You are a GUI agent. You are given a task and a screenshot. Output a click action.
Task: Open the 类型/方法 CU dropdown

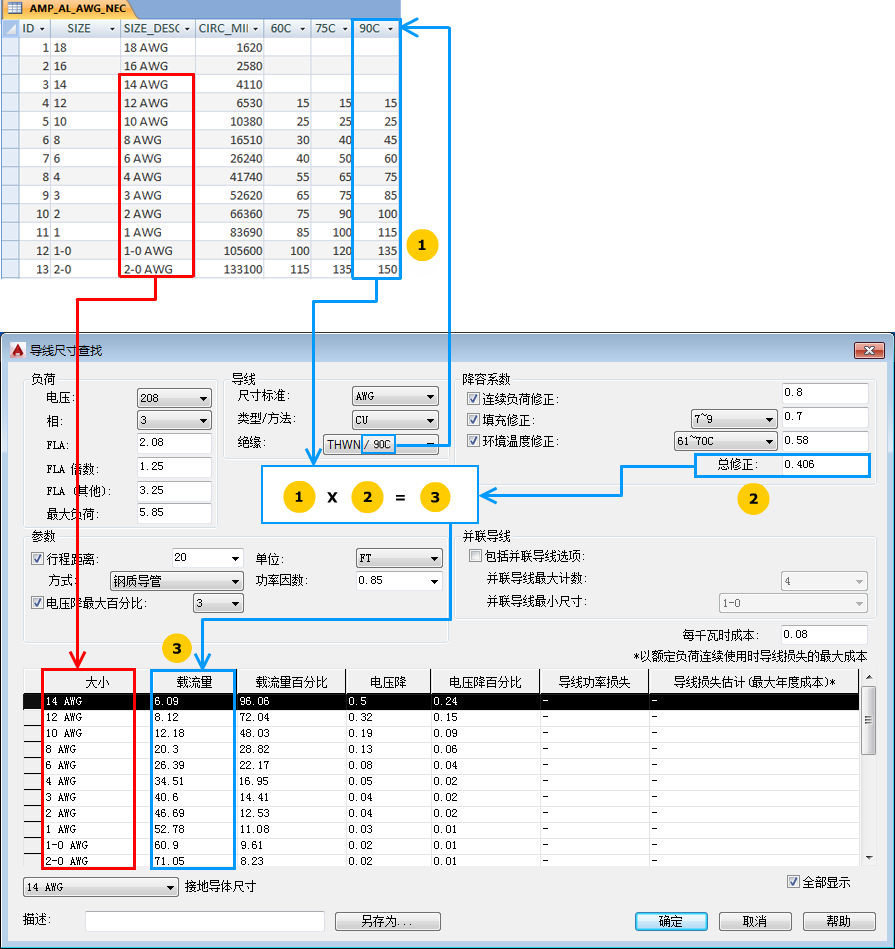[395, 419]
